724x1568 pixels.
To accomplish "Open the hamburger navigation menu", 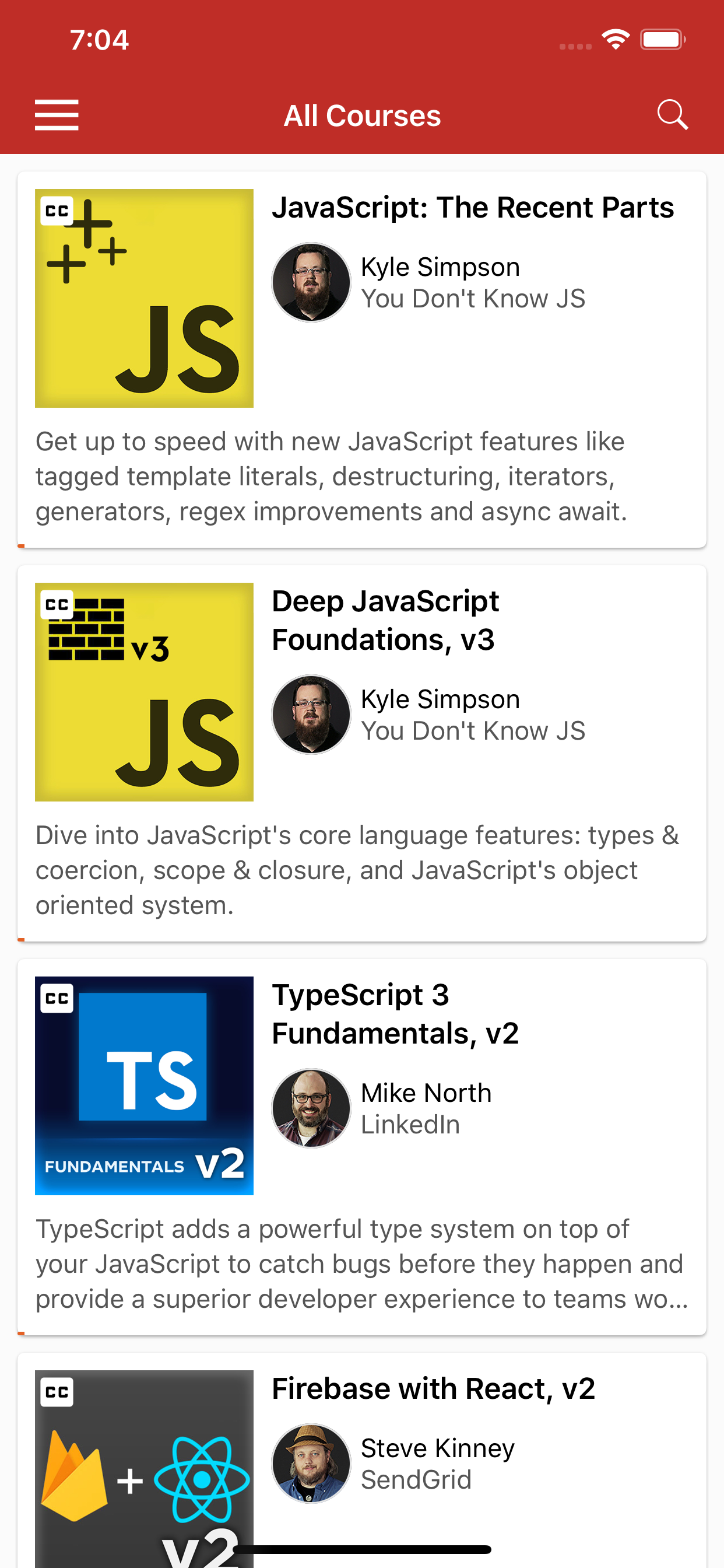I will pos(57,115).
